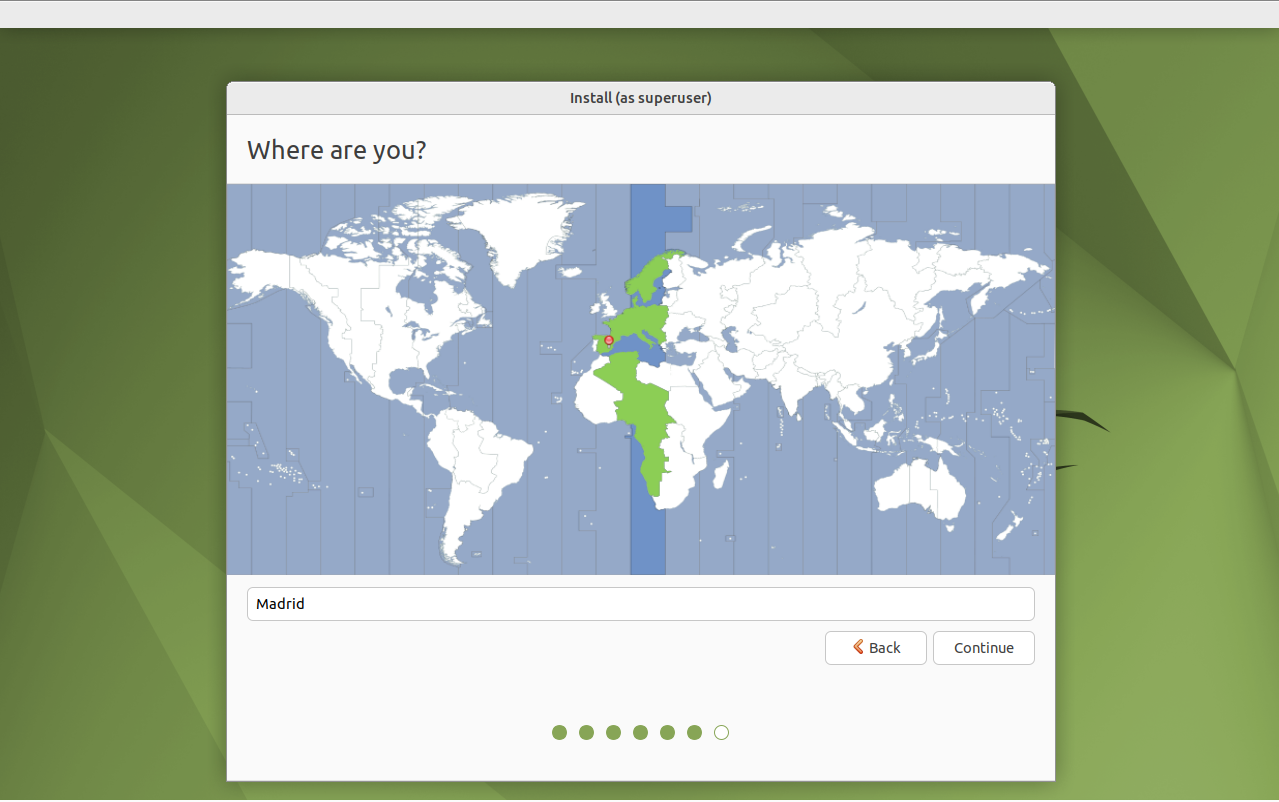Click the orange arrow icon on Back

(x=858, y=647)
